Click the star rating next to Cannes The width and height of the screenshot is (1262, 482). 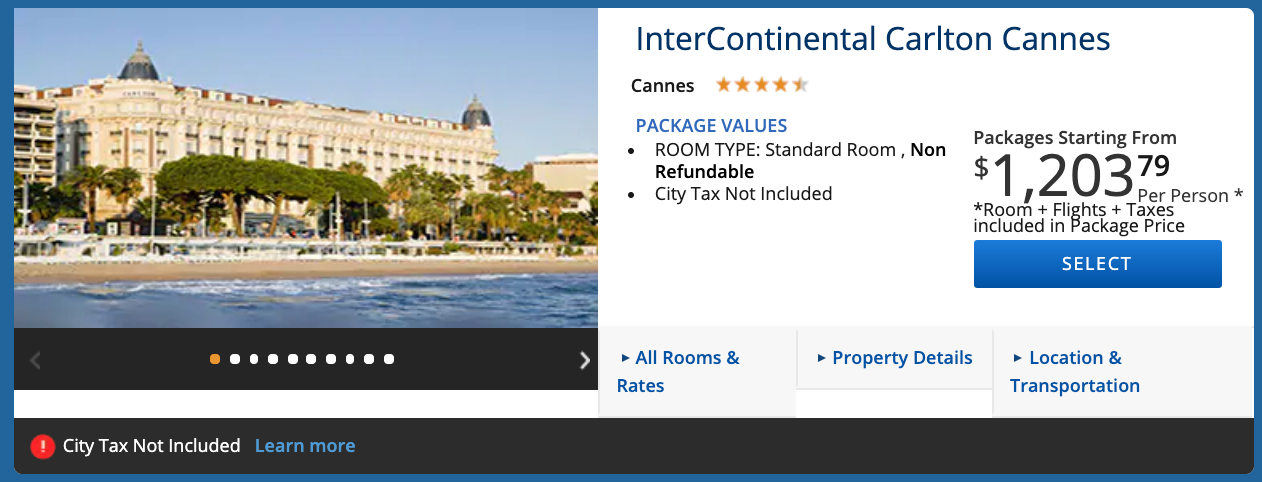tap(761, 85)
